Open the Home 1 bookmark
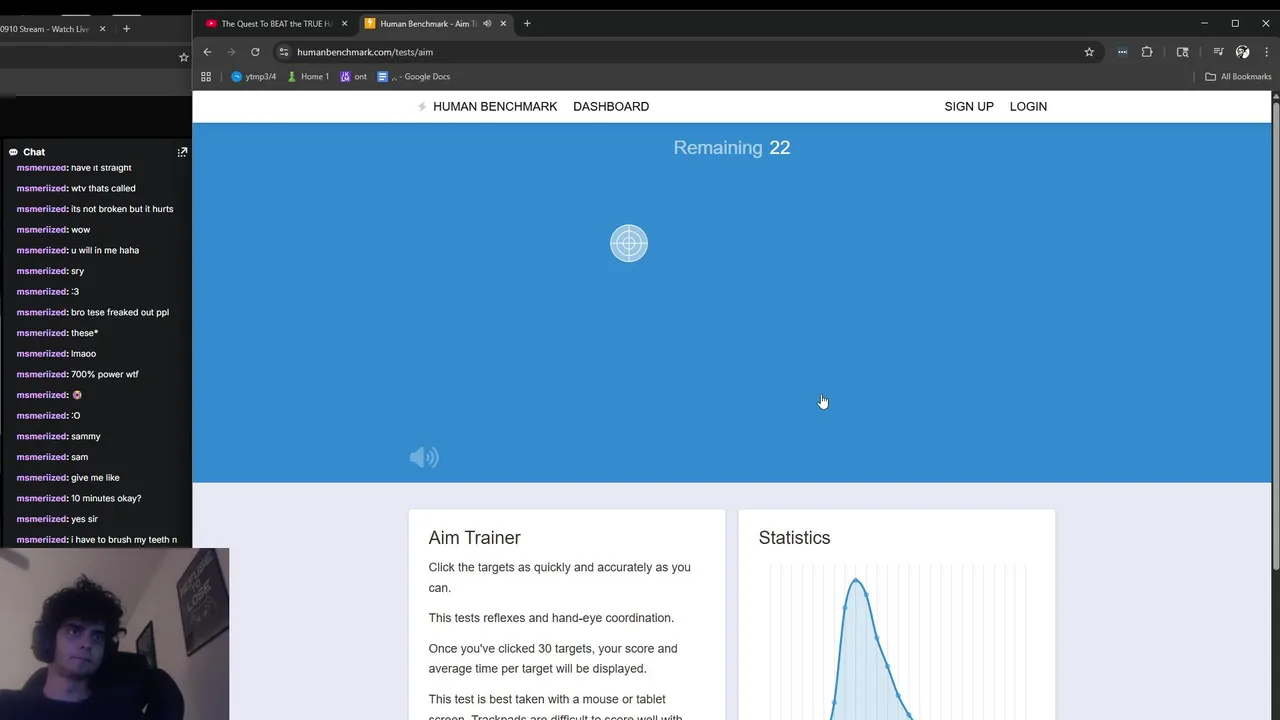1280x720 pixels. point(308,76)
